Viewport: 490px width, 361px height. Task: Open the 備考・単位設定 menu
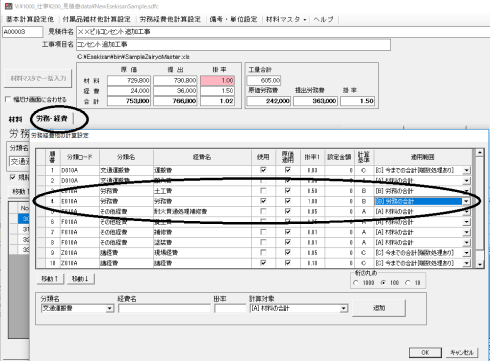tap(233, 19)
